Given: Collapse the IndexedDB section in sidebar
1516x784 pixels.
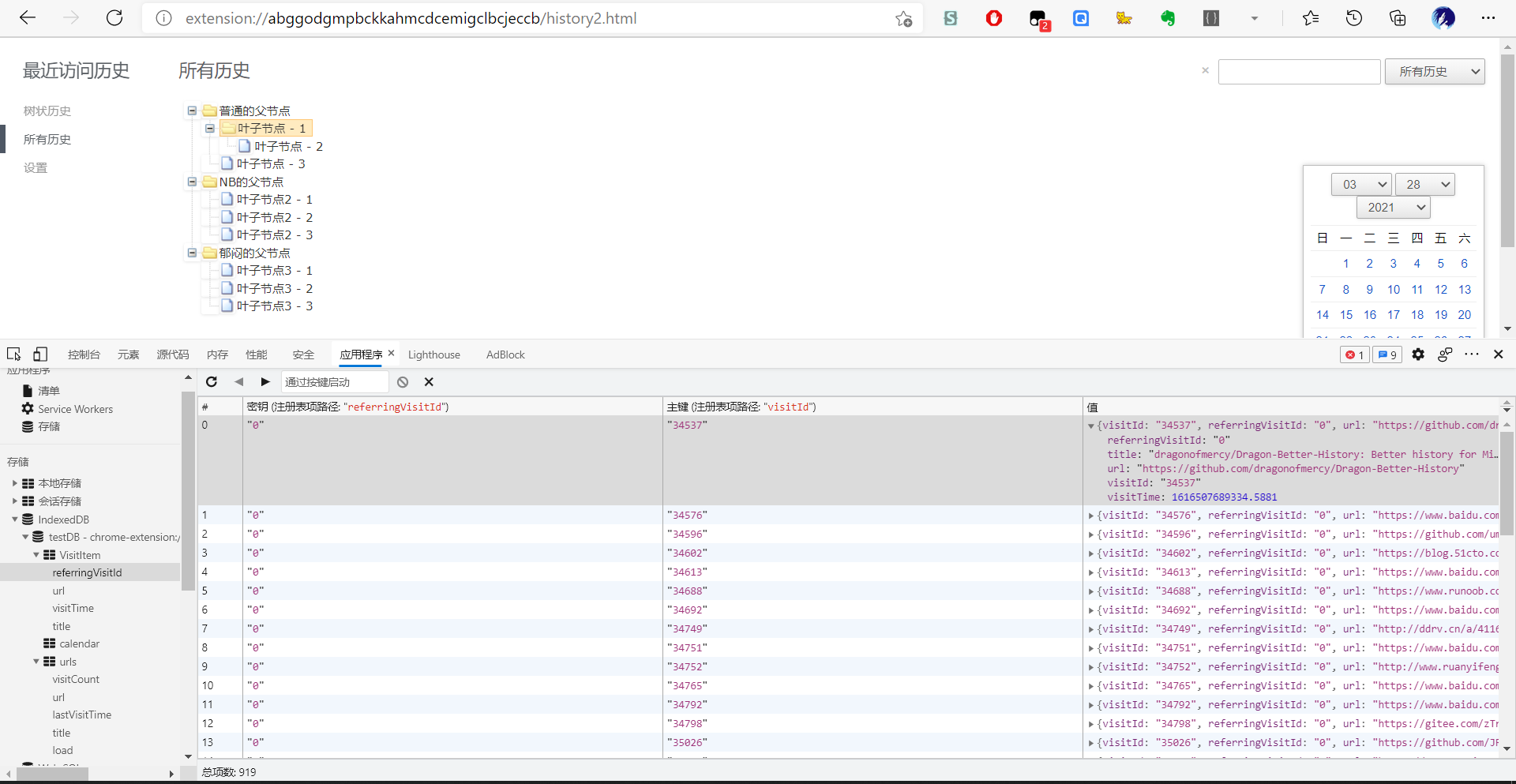Looking at the screenshot, I should coord(15,520).
